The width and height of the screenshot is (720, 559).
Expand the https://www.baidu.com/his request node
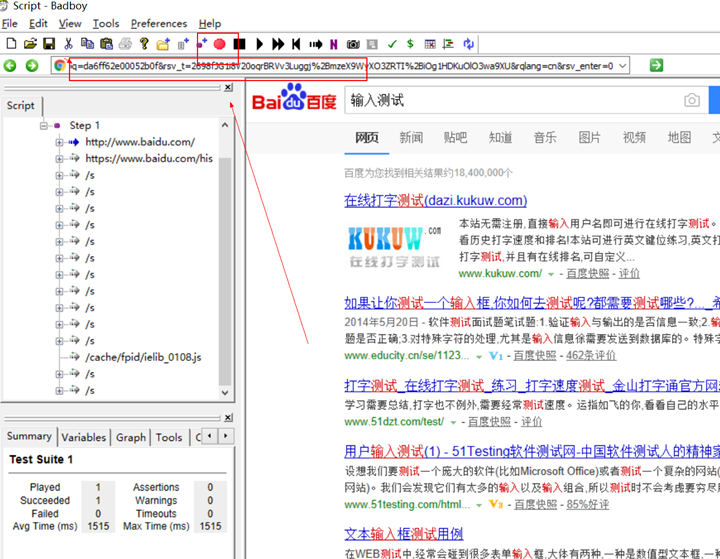[x=59, y=159]
